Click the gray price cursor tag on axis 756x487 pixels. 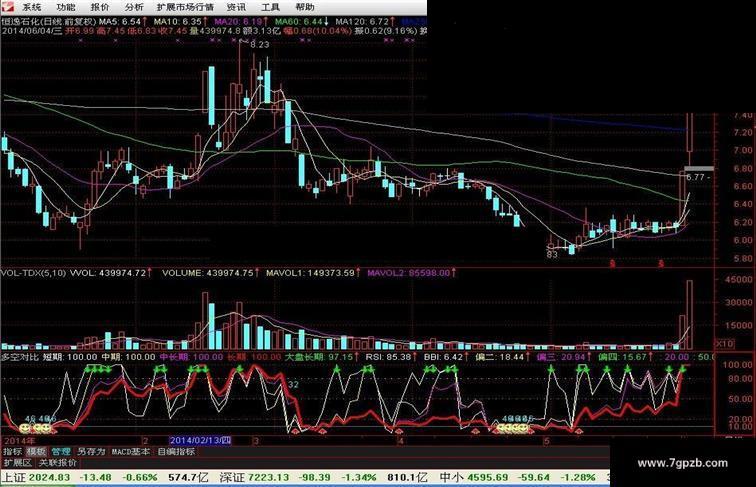click(x=699, y=168)
